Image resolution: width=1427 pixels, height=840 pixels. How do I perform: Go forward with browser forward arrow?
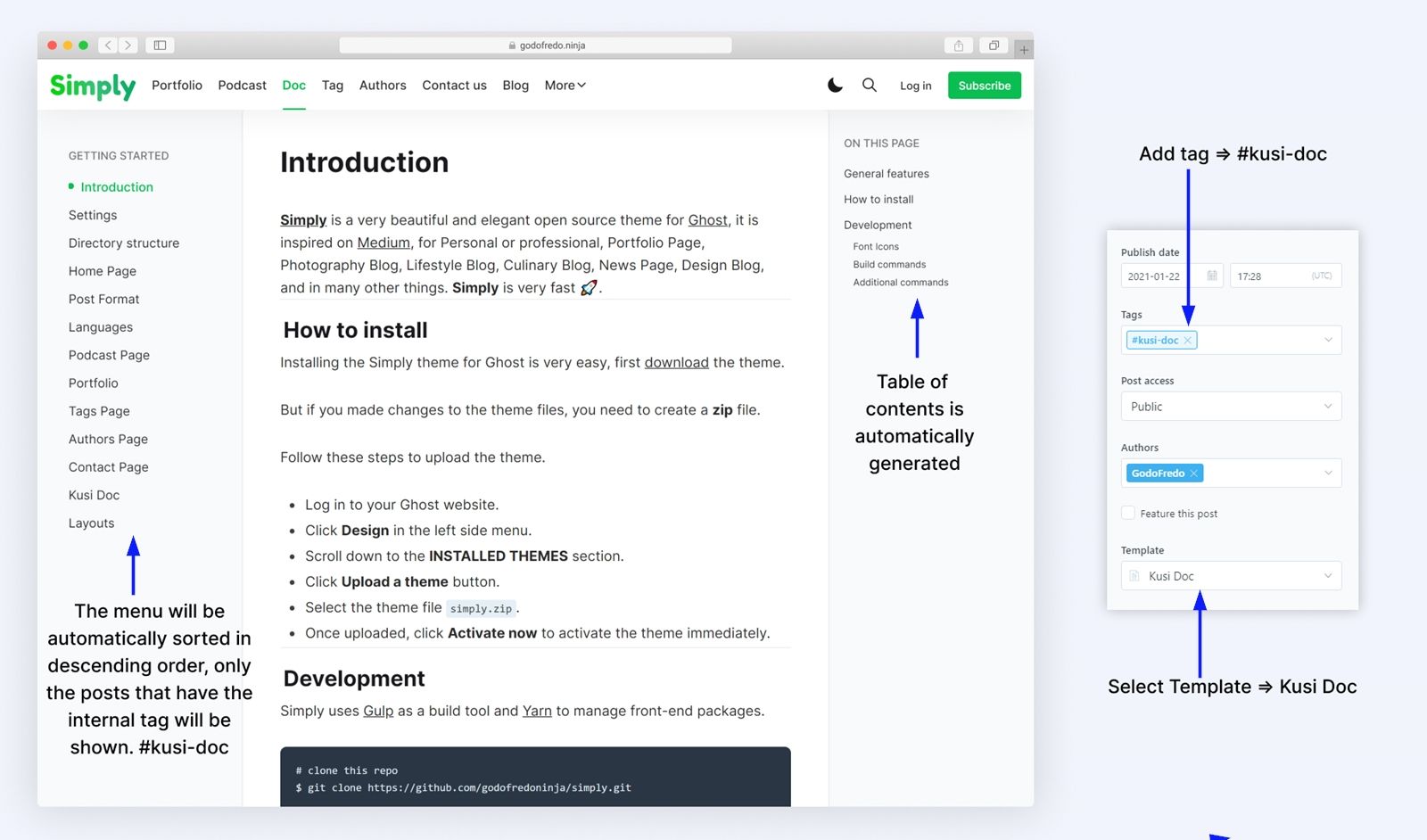[128, 45]
